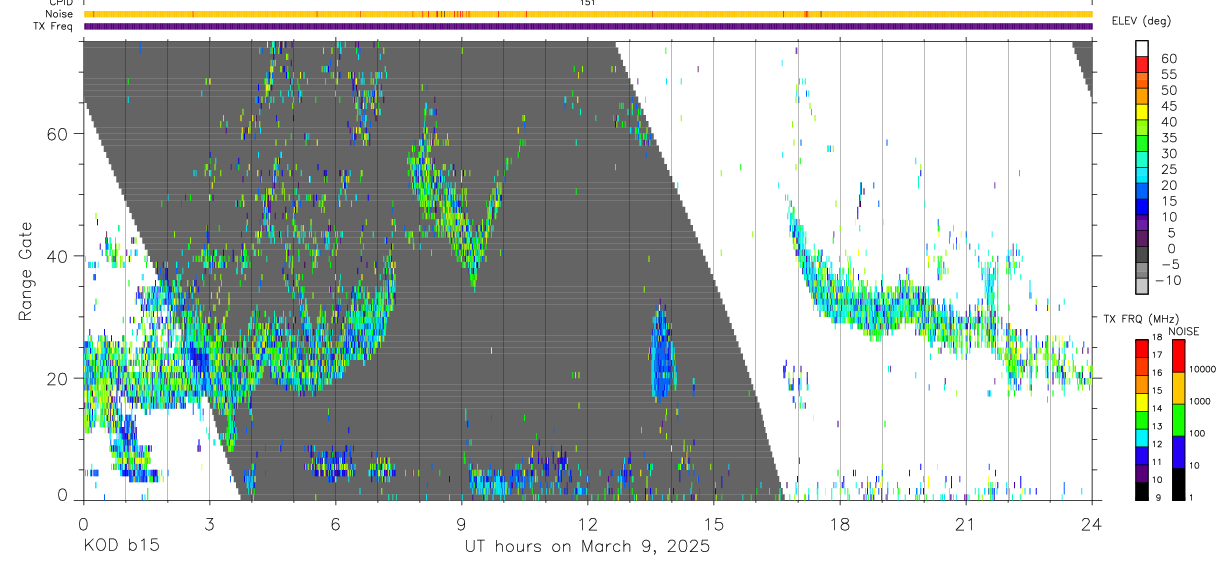Select the cyan TX FRQ segment between 12 and 13

coord(1142,436)
